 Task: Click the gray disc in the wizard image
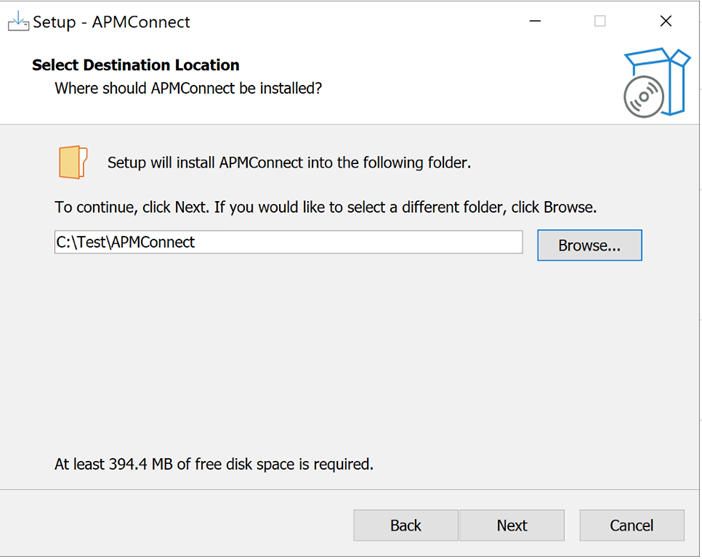click(644, 97)
